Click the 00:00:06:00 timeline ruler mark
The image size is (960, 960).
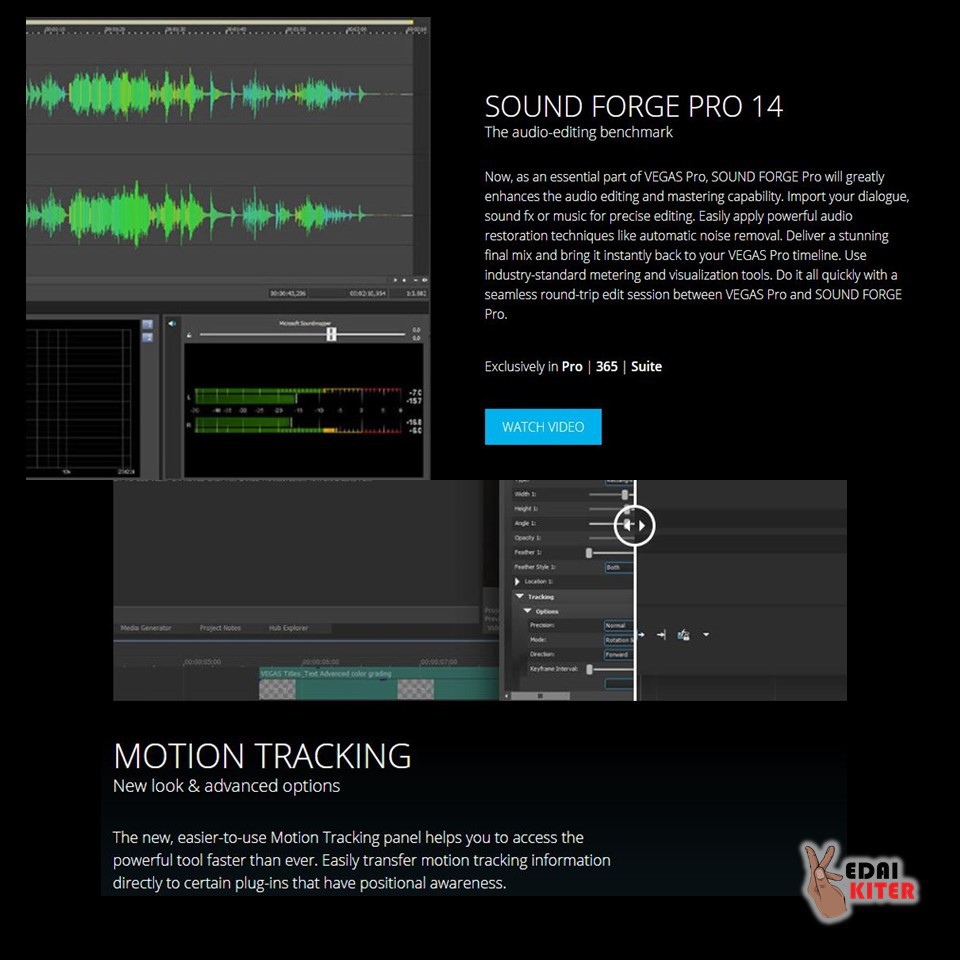pos(320,662)
